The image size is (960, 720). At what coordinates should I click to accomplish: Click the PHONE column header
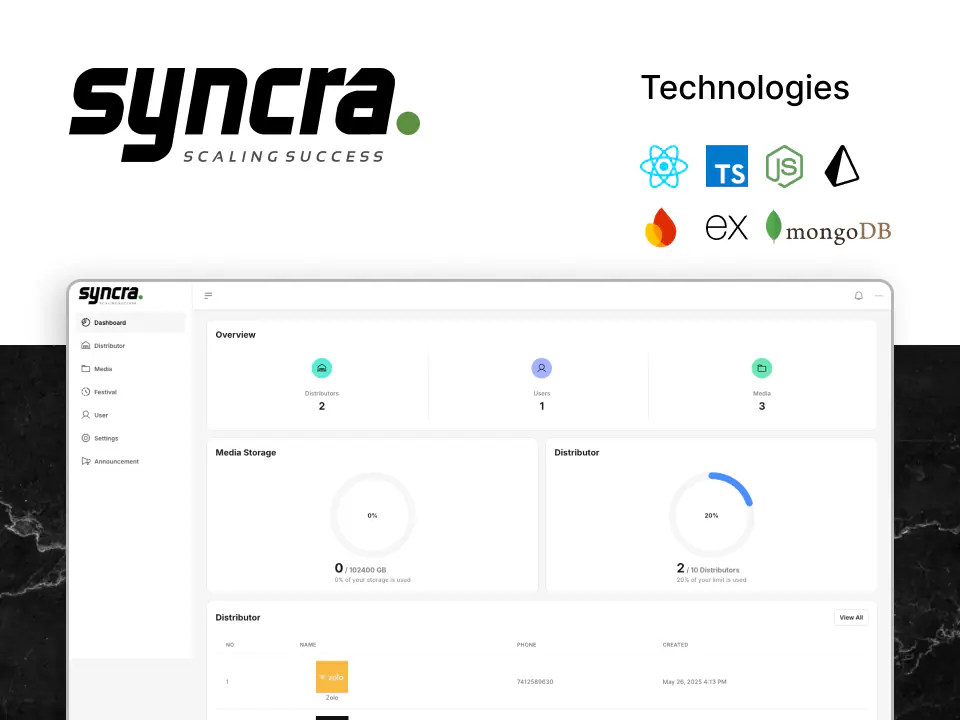point(527,645)
